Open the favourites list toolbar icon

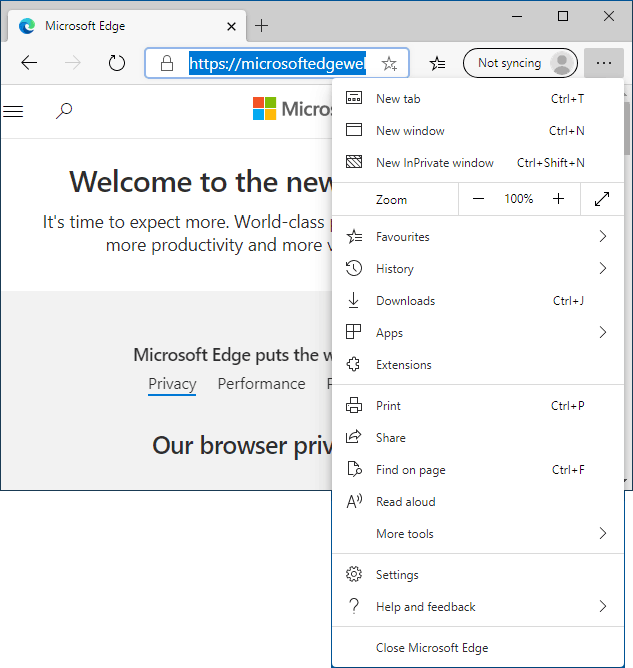coord(437,63)
